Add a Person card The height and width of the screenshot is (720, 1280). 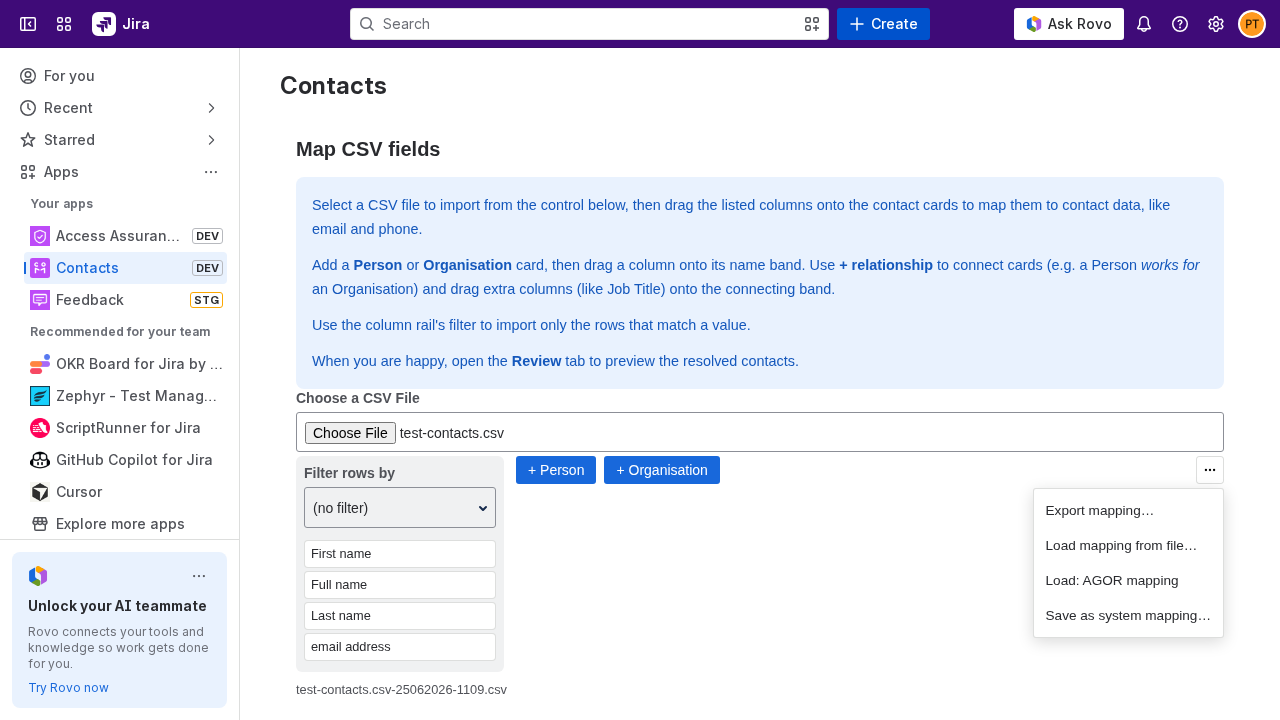pos(556,470)
